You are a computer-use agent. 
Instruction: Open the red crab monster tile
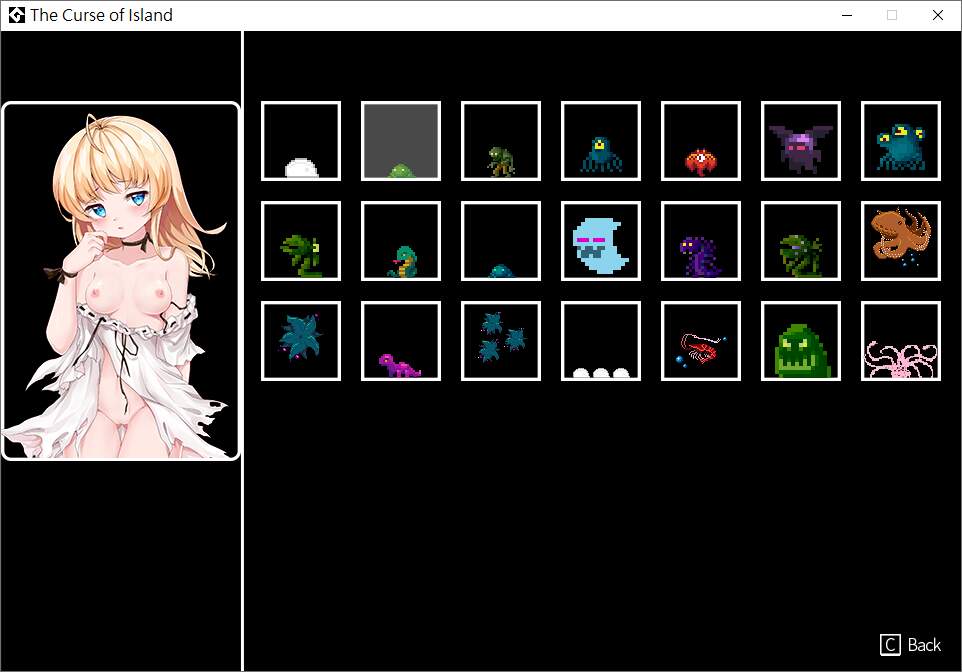[701, 141]
